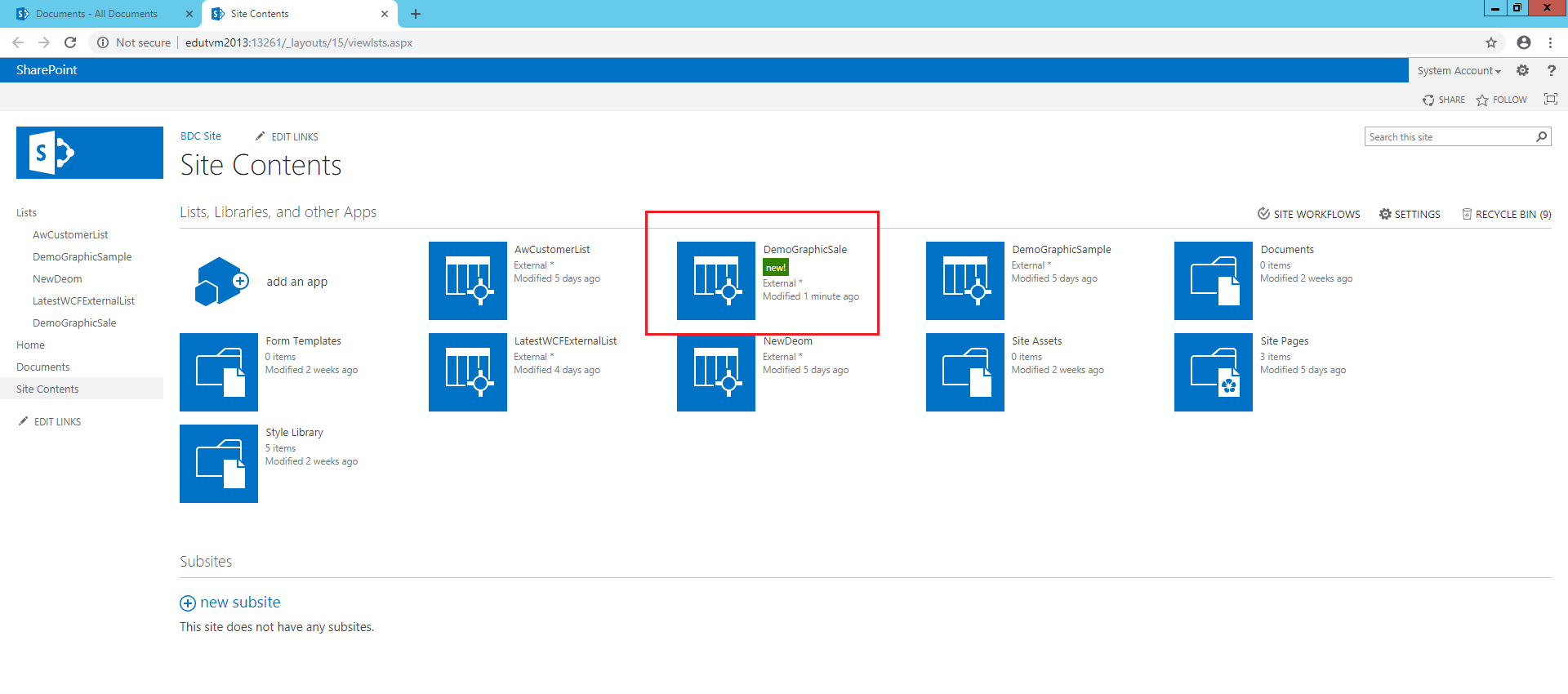Open the DemoGraphicSale list tile icon
1568x694 pixels.
pos(716,281)
